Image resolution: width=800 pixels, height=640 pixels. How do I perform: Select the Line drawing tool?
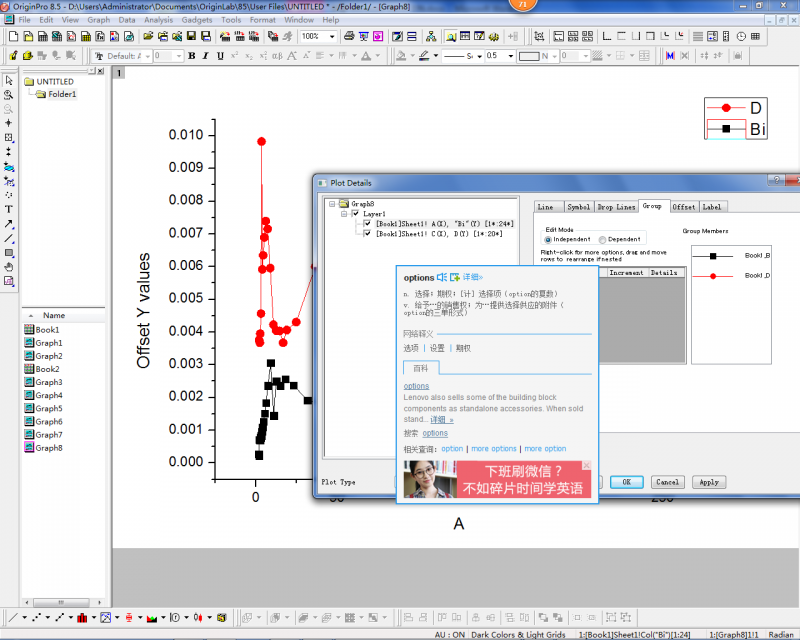[x=9, y=238]
